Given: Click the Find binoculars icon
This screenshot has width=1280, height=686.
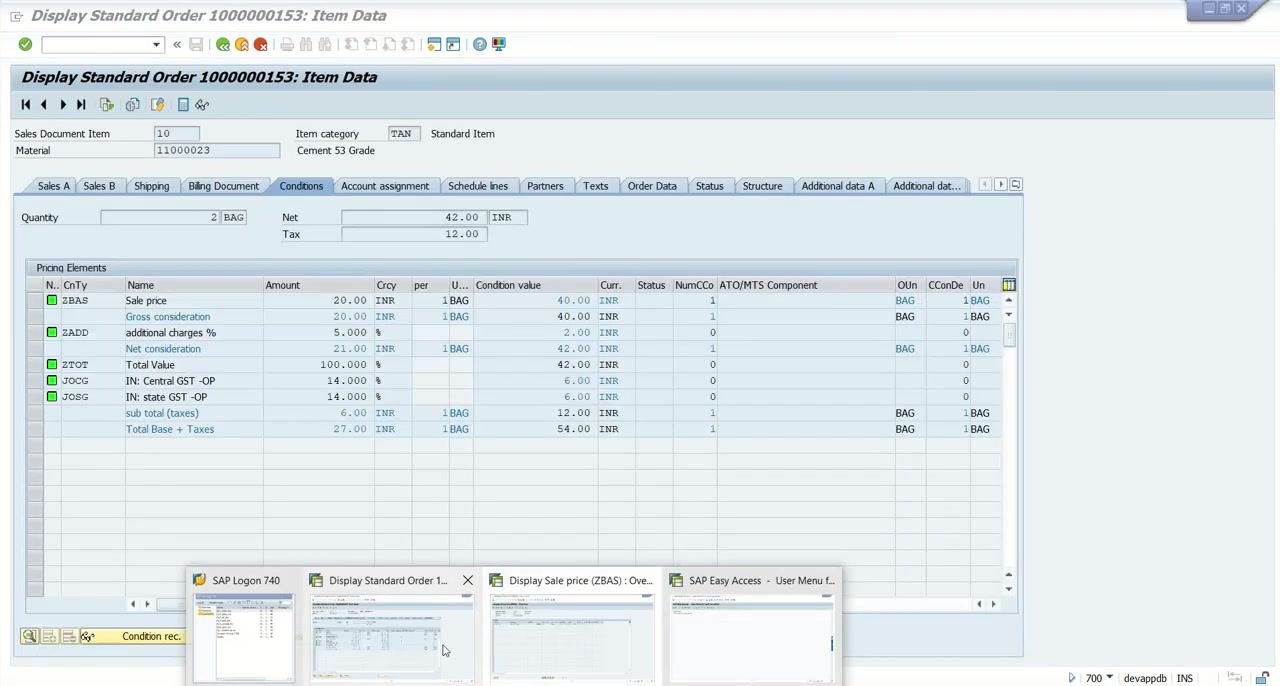Looking at the screenshot, I should 306,44.
